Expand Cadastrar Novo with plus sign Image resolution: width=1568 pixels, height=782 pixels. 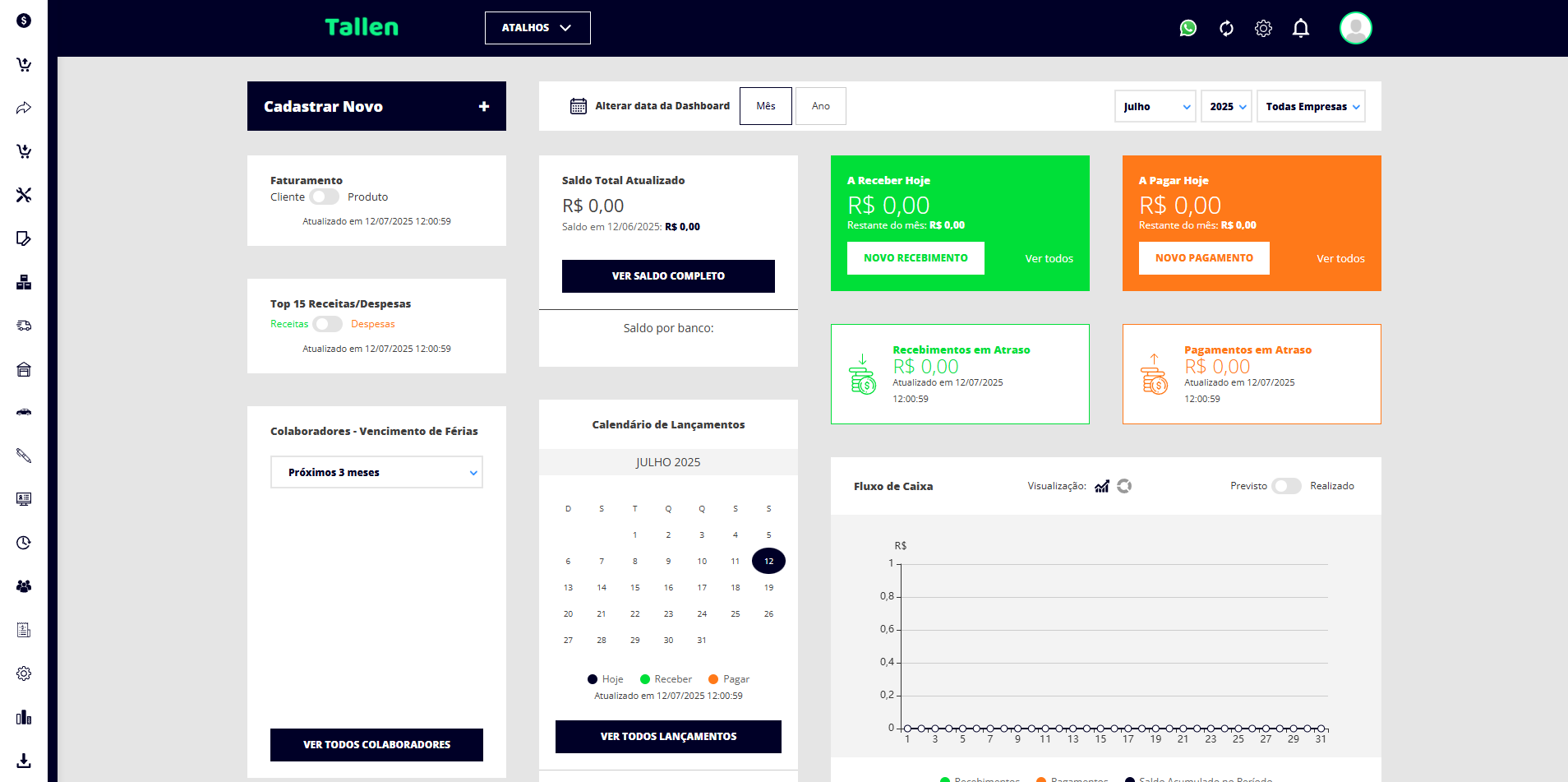(x=484, y=106)
